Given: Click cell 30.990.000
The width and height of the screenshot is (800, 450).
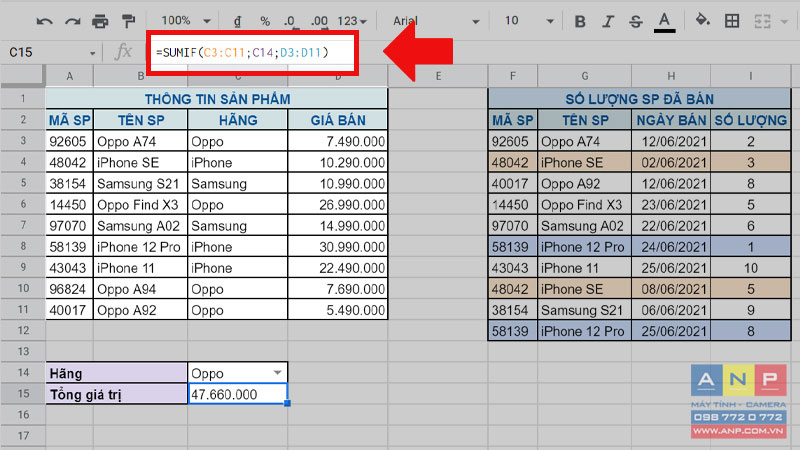Looking at the screenshot, I should coord(338,247).
